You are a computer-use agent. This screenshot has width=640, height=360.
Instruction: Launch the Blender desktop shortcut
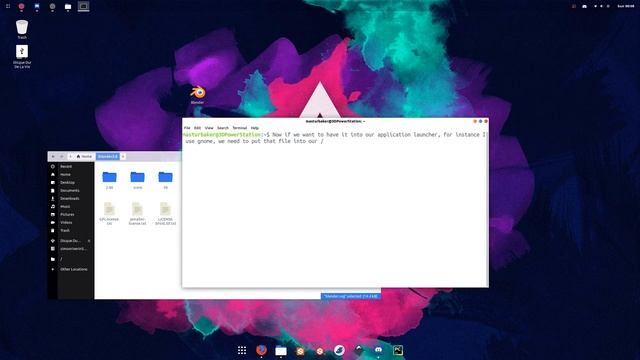198,92
